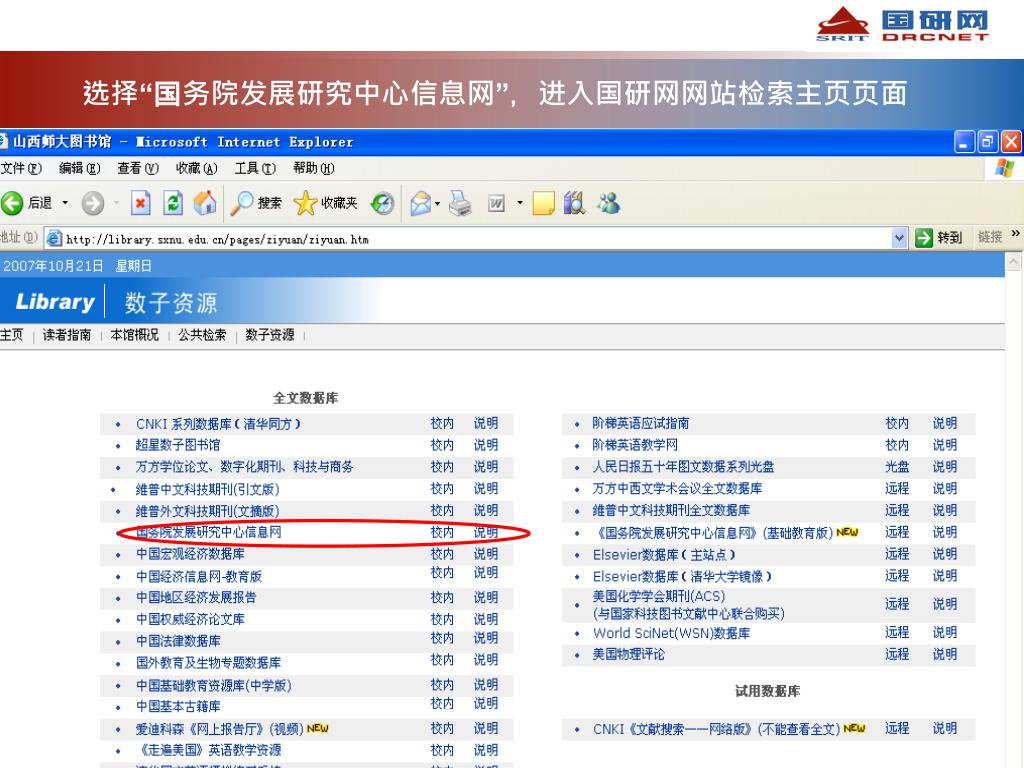Image resolution: width=1024 pixels, height=768 pixels.
Task: Click the address bar URL field
Action: click(x=477, y=239)
